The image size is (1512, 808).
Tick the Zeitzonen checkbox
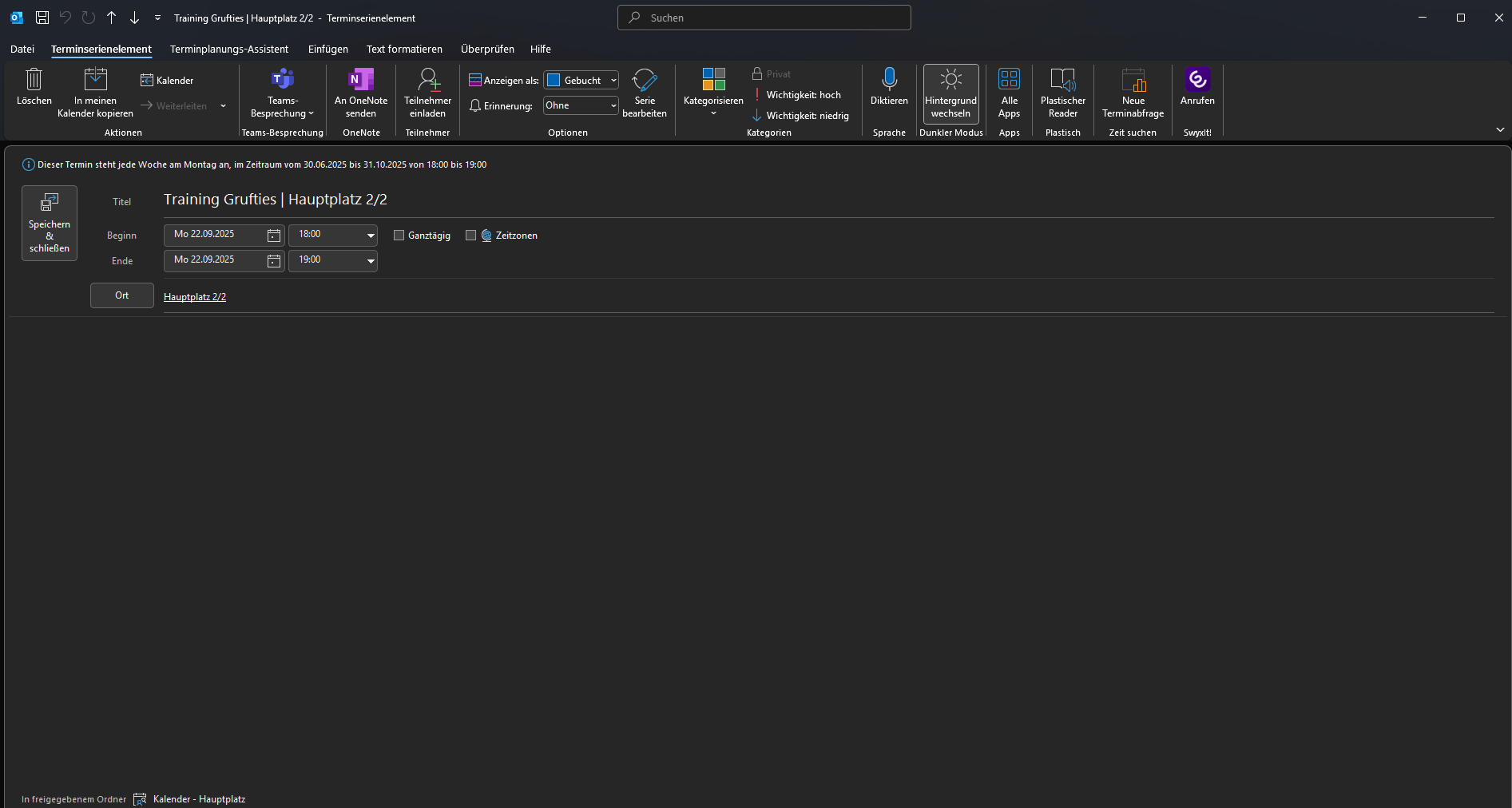coord(471,236)
